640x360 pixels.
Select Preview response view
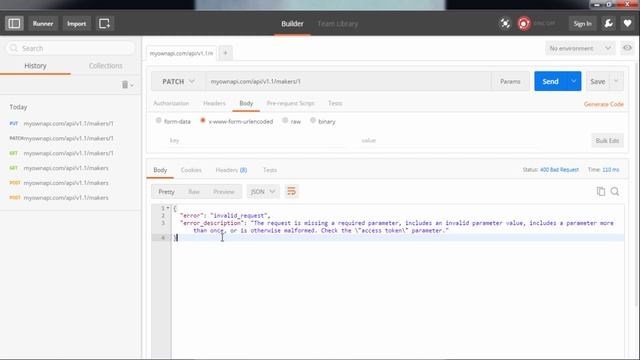[224, 191]
